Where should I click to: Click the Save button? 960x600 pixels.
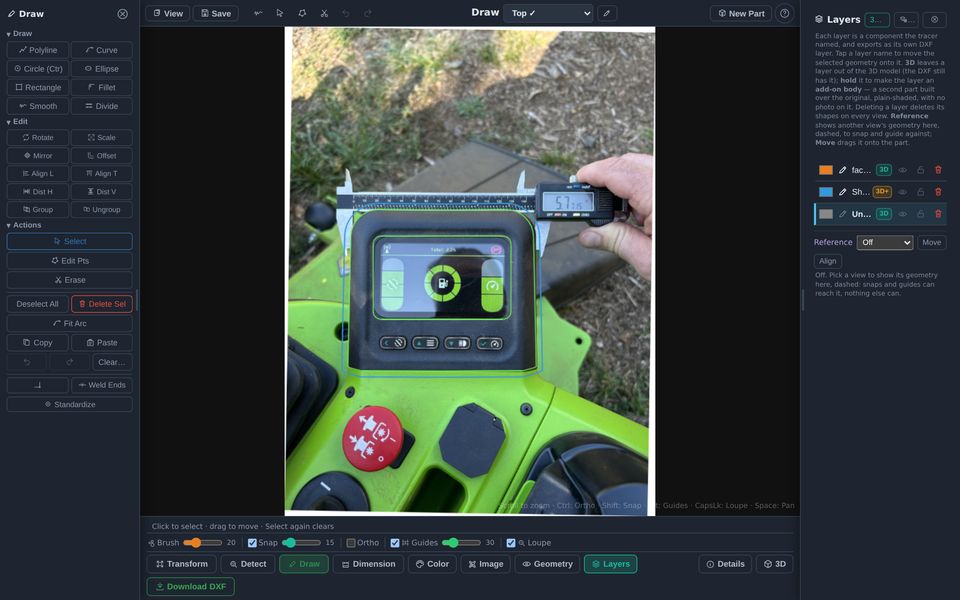click(x=216, y=13)
